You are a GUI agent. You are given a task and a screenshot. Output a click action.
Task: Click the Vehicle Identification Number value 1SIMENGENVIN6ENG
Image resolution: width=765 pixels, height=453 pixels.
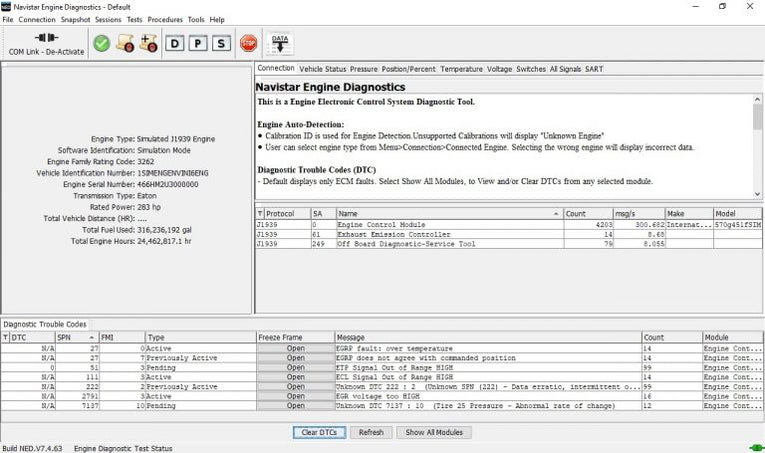click(173, 173)
